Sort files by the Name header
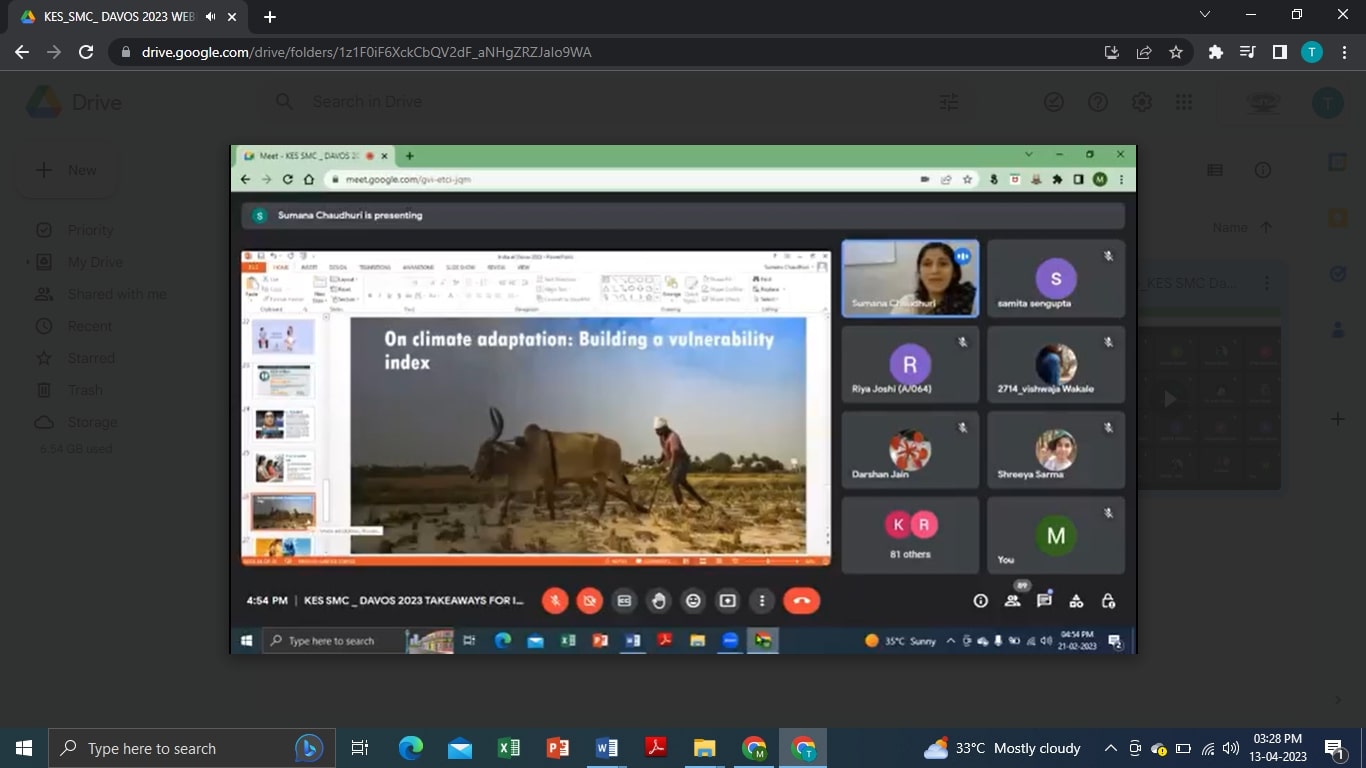 [x=1230, y=228]
